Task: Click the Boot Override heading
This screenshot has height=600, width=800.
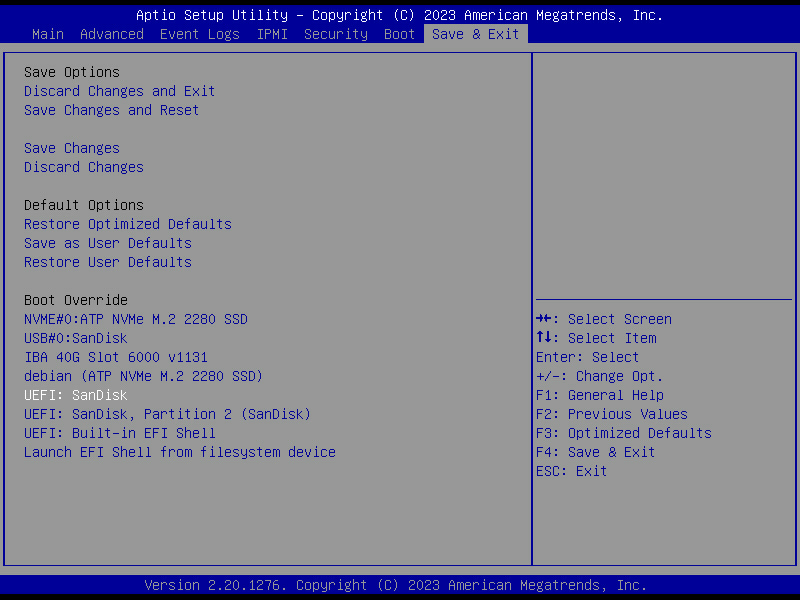Action: pyautogui.click(x=76, y=301)
